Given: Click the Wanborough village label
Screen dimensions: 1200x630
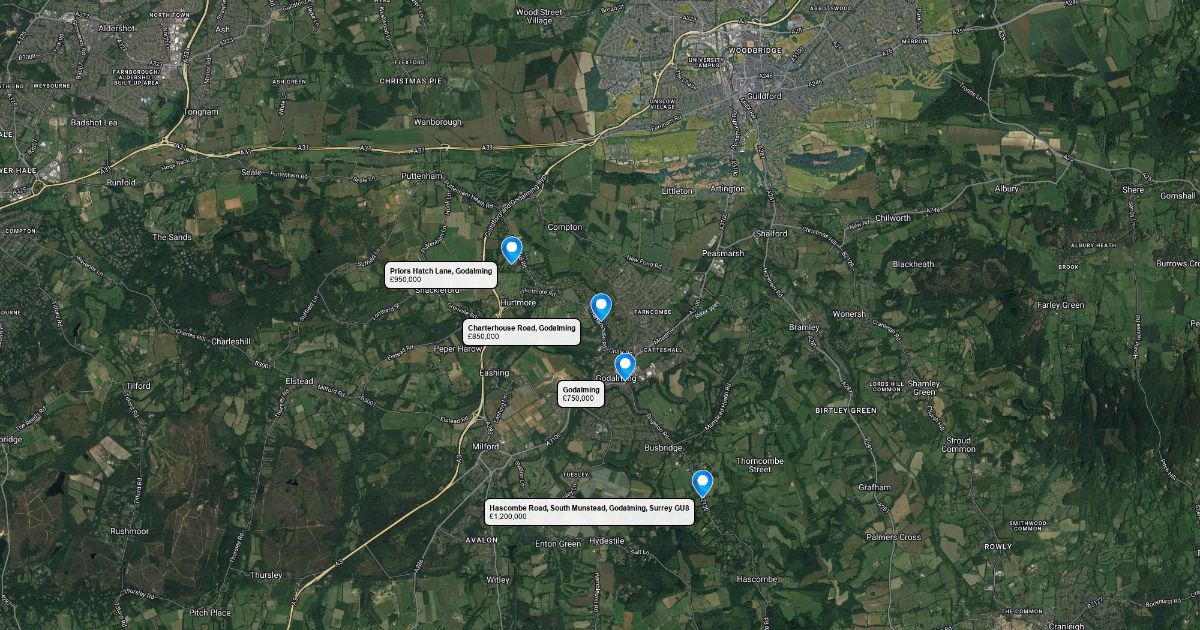Looking at the screenshot, I should pyautogui.click(x=437, y=122).
